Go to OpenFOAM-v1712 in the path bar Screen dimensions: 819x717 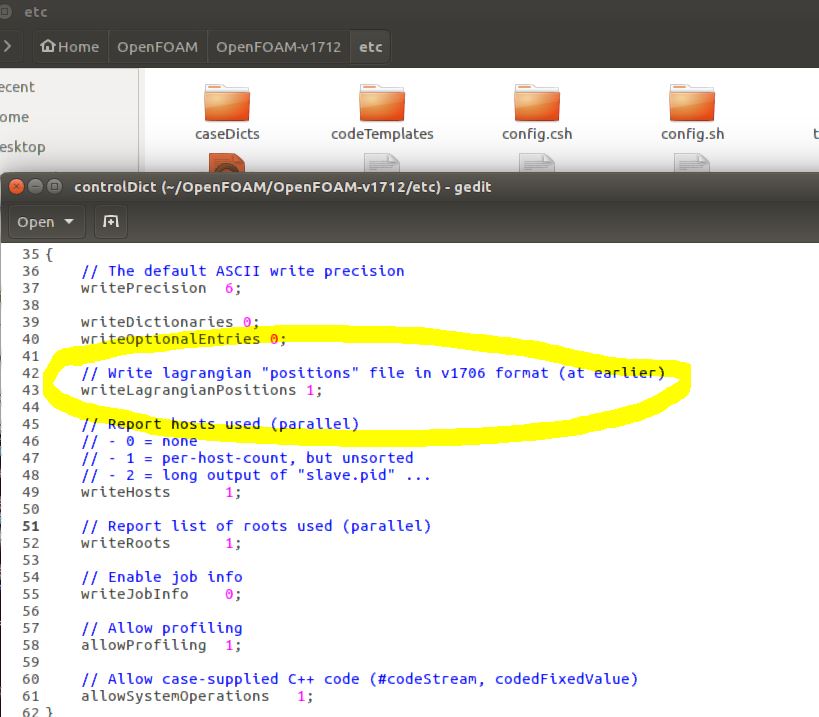278,47
